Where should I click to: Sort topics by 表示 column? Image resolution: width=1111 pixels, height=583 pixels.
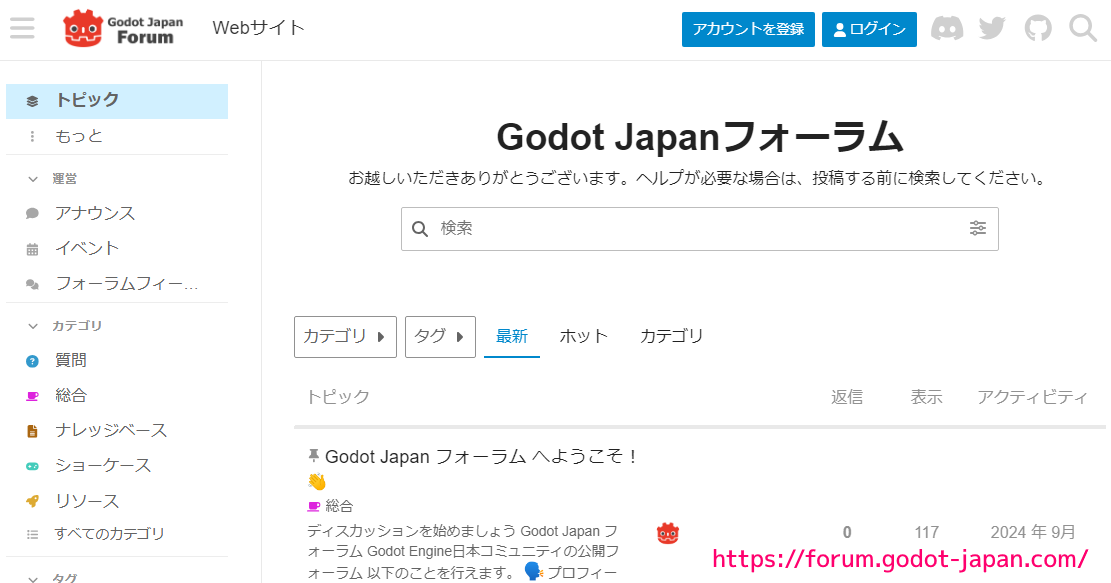pyautogui.click(x=926, y=397)
